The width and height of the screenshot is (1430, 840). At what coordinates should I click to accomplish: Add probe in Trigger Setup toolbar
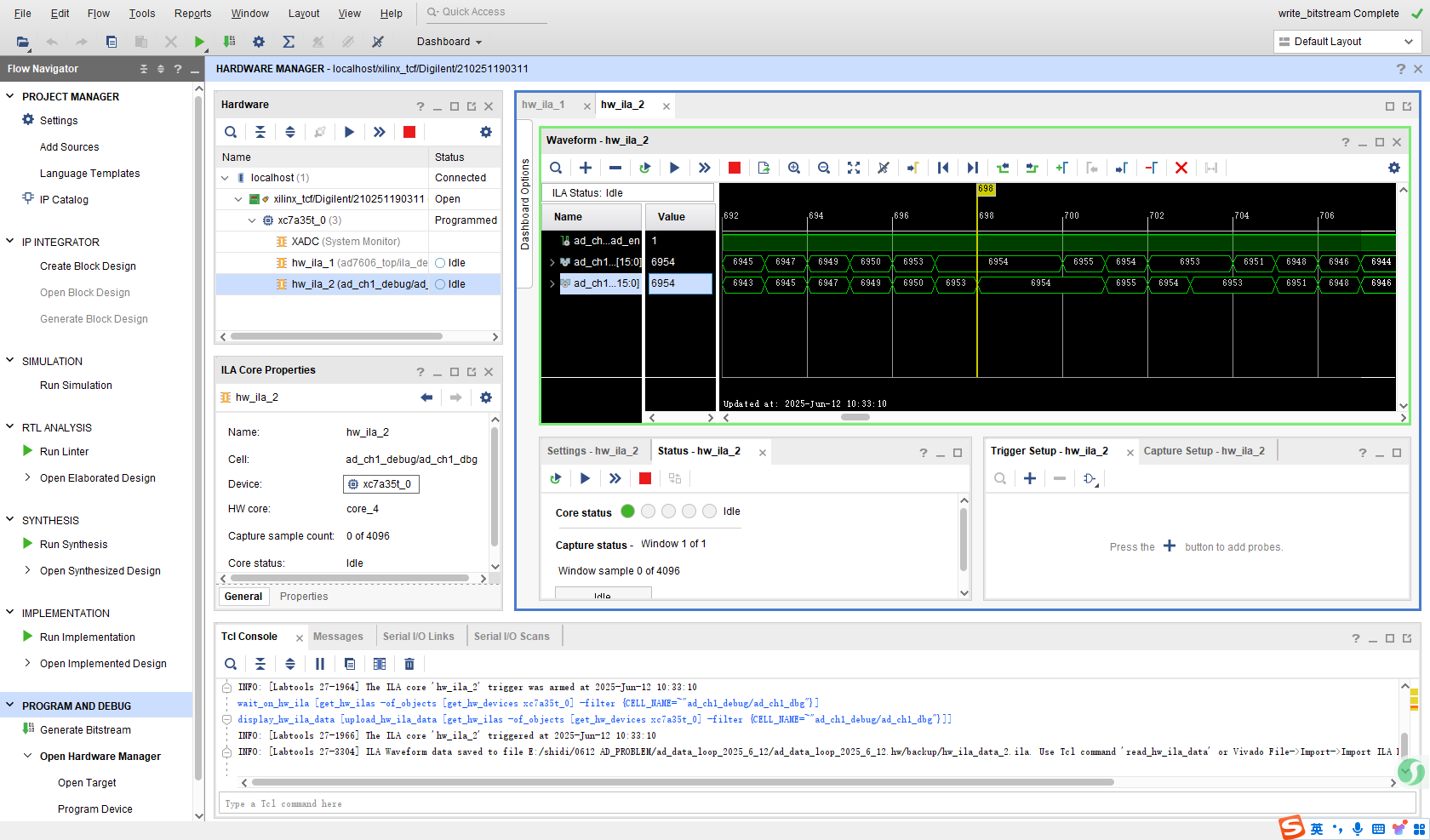(1030, 478)
